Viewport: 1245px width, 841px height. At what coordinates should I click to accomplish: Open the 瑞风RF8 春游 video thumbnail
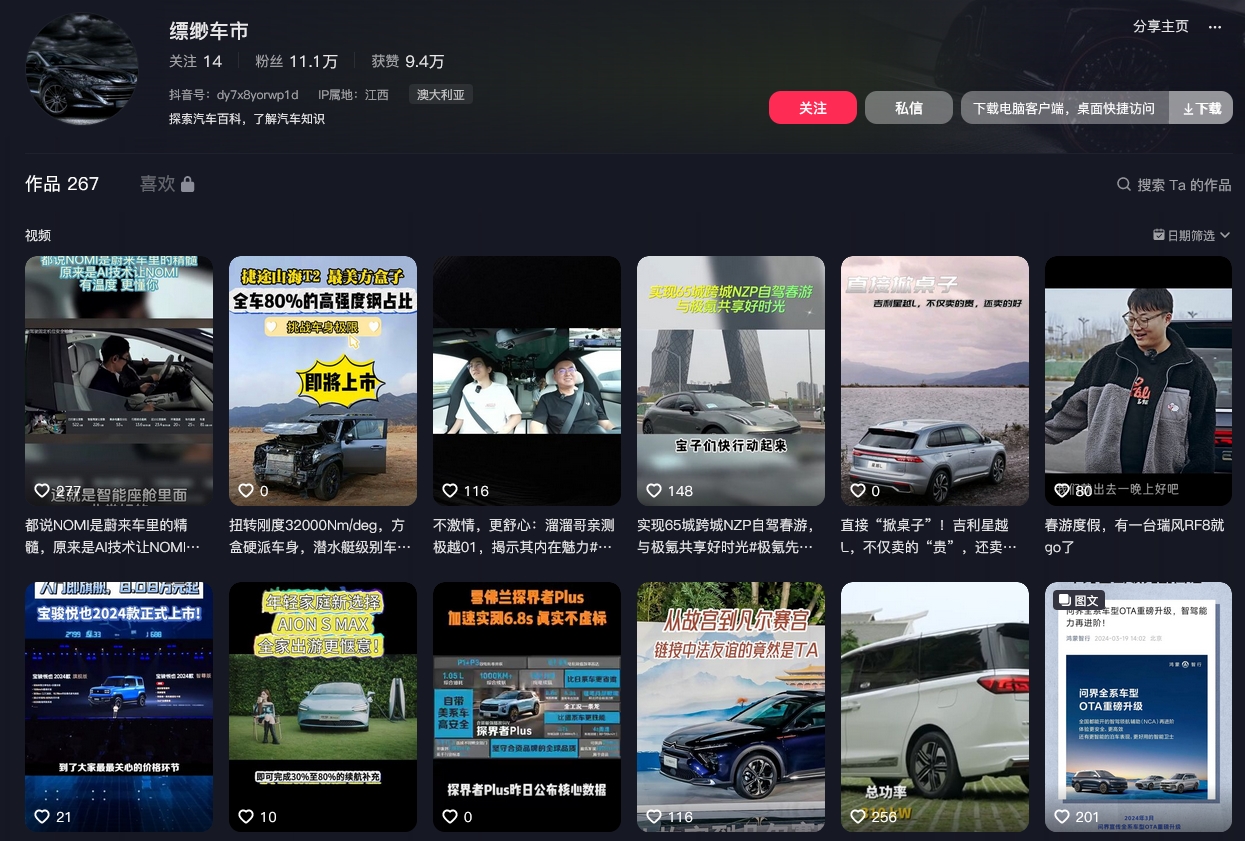pyautogui.click(x=1139, y=381)
